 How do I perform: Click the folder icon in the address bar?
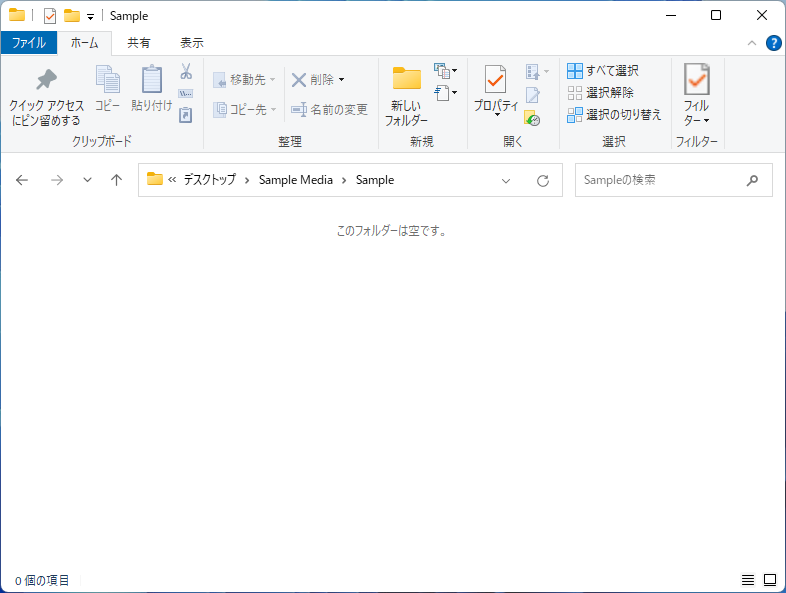coord(155,179)
